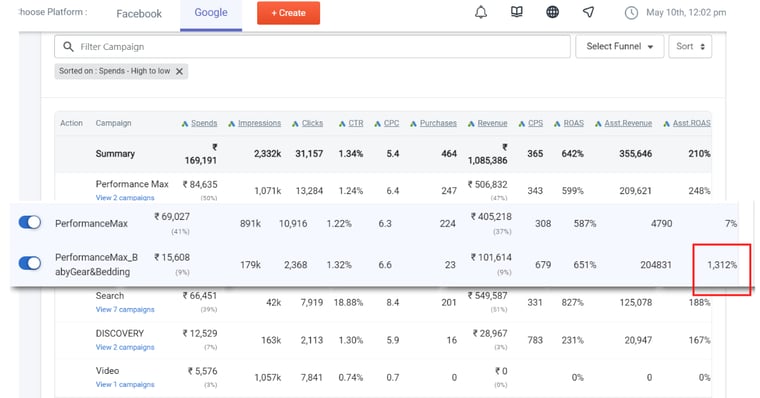
Task: Select the Google platform tab
Action: coord(211,13)
